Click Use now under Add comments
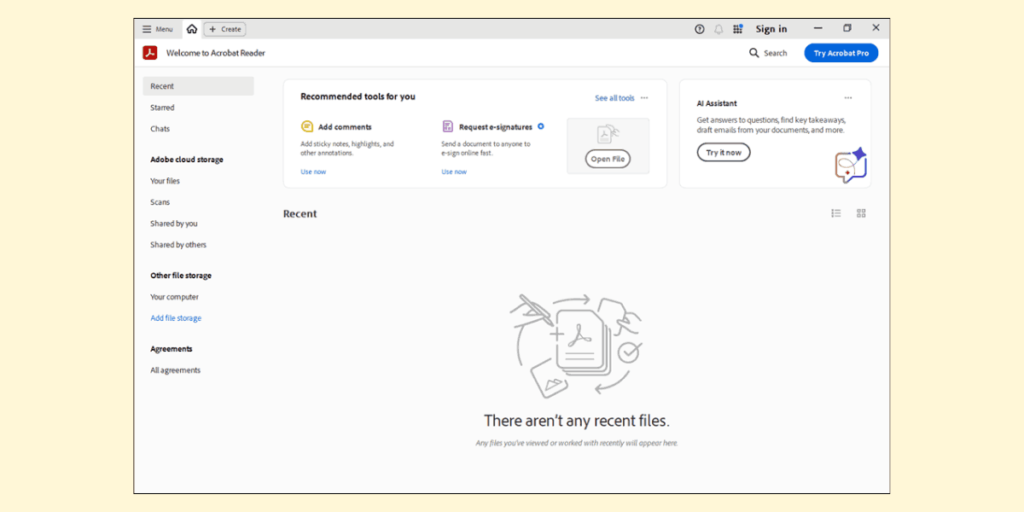The height and width of the screenshot is (512, 1024). click(313, 172)
